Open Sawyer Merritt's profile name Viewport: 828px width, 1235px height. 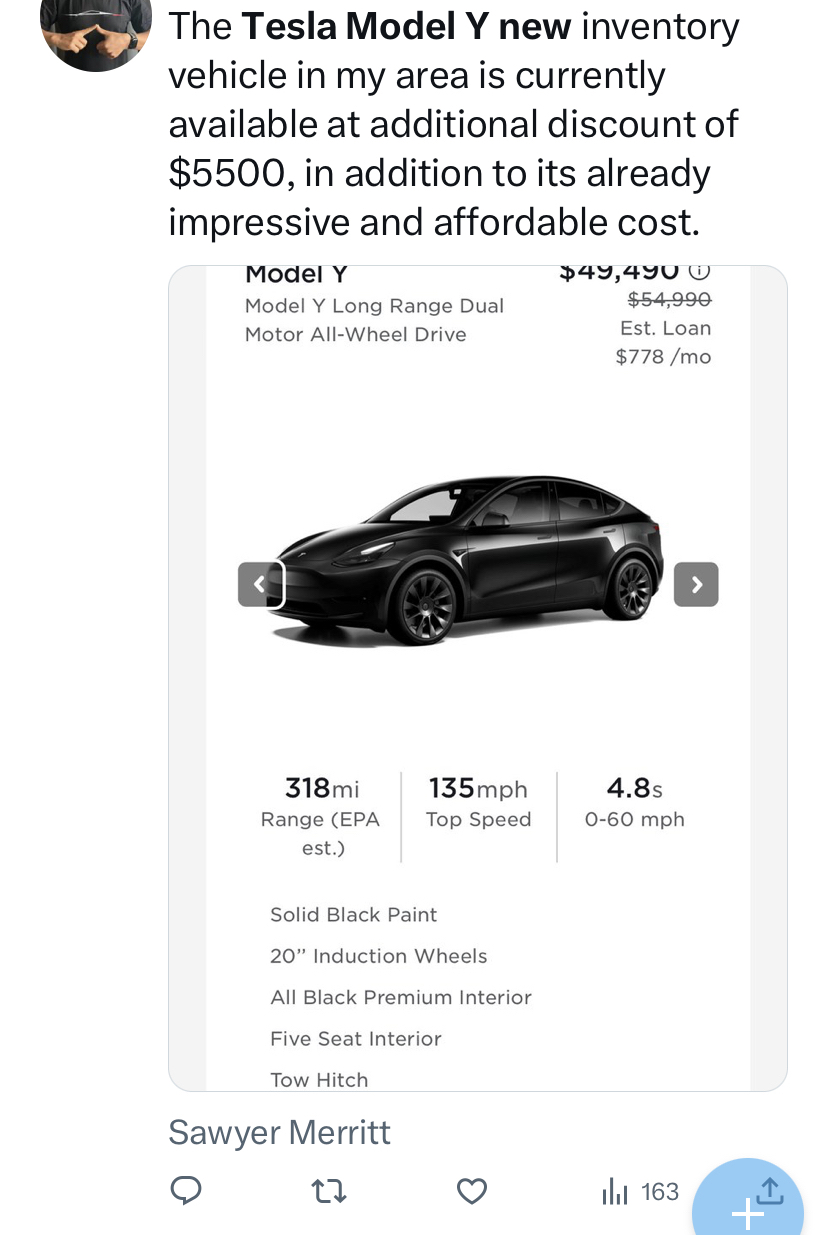point(279,1132)
